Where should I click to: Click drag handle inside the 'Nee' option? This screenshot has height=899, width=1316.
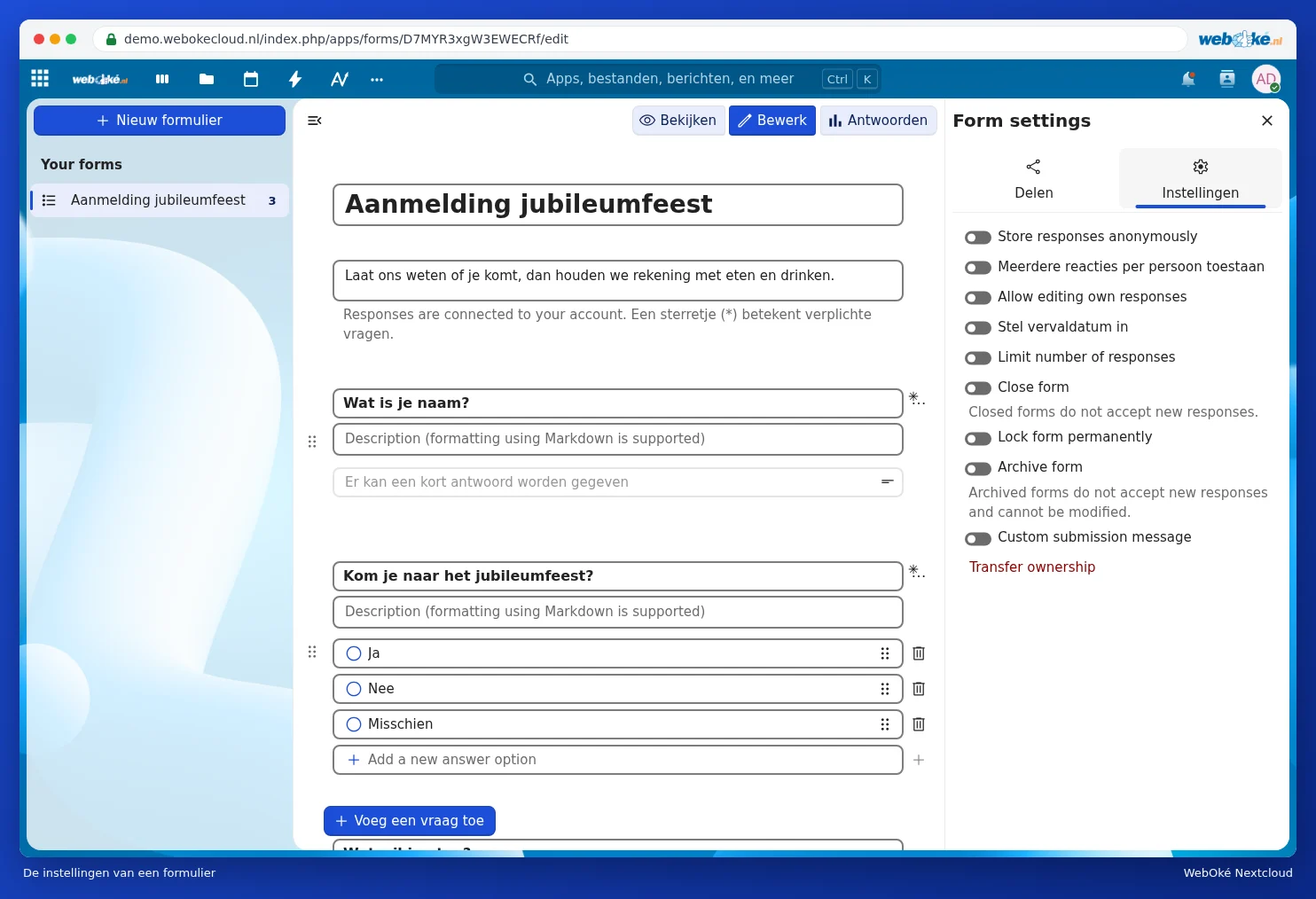[885, 689]
